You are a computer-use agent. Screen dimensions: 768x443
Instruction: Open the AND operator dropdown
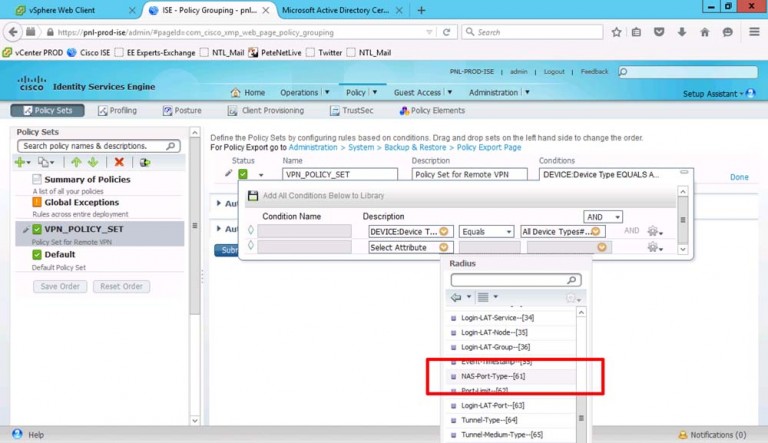coord(602,217)
